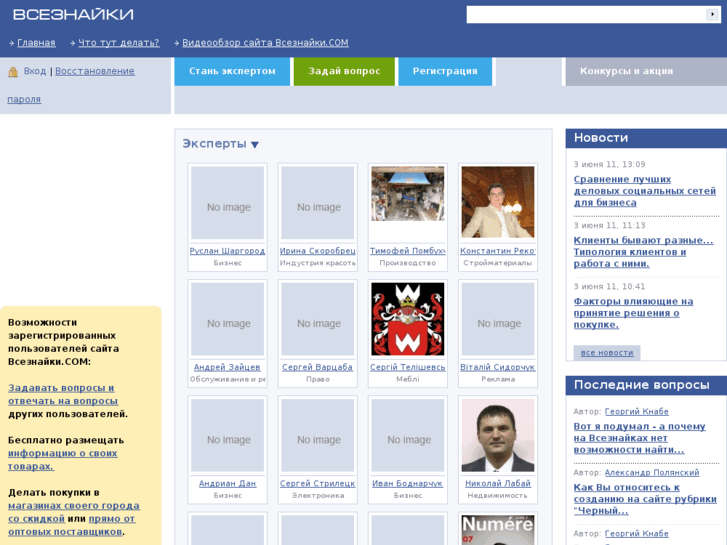This screenshot has width=727, height=545.
Task: Click the name link Константин Реко
Action: click(x=498, y=251)
